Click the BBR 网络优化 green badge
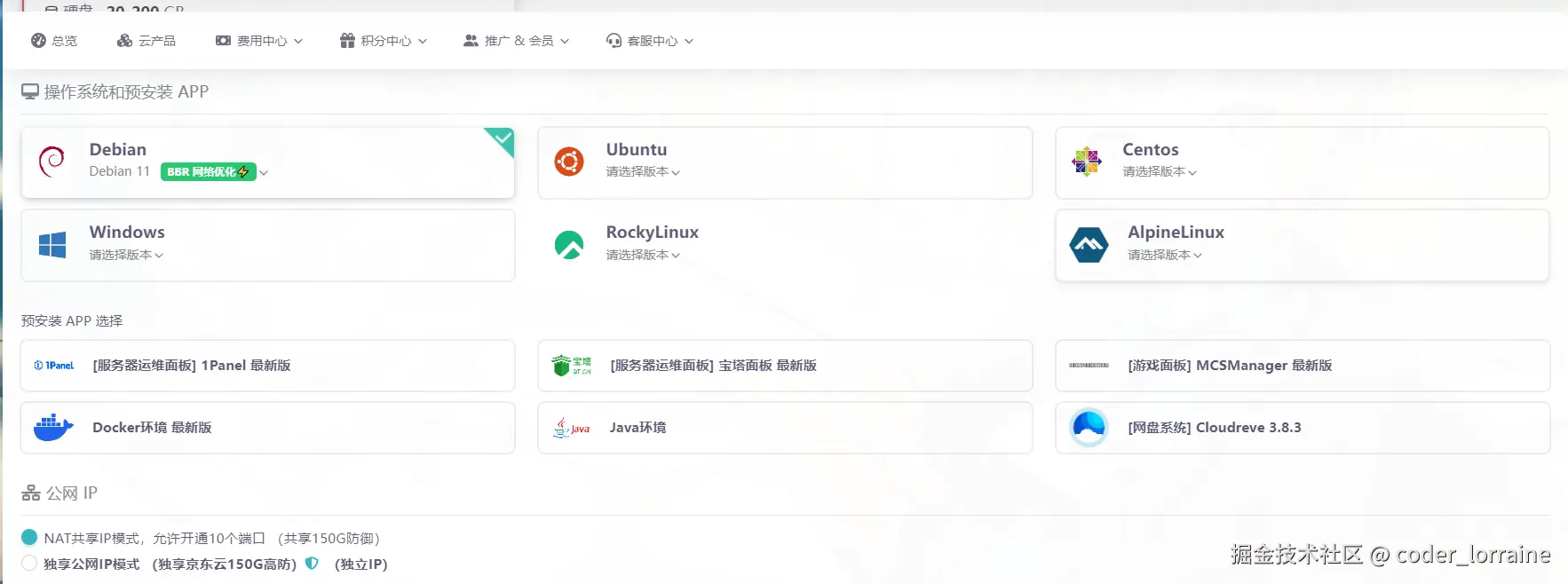 [209, 171]
